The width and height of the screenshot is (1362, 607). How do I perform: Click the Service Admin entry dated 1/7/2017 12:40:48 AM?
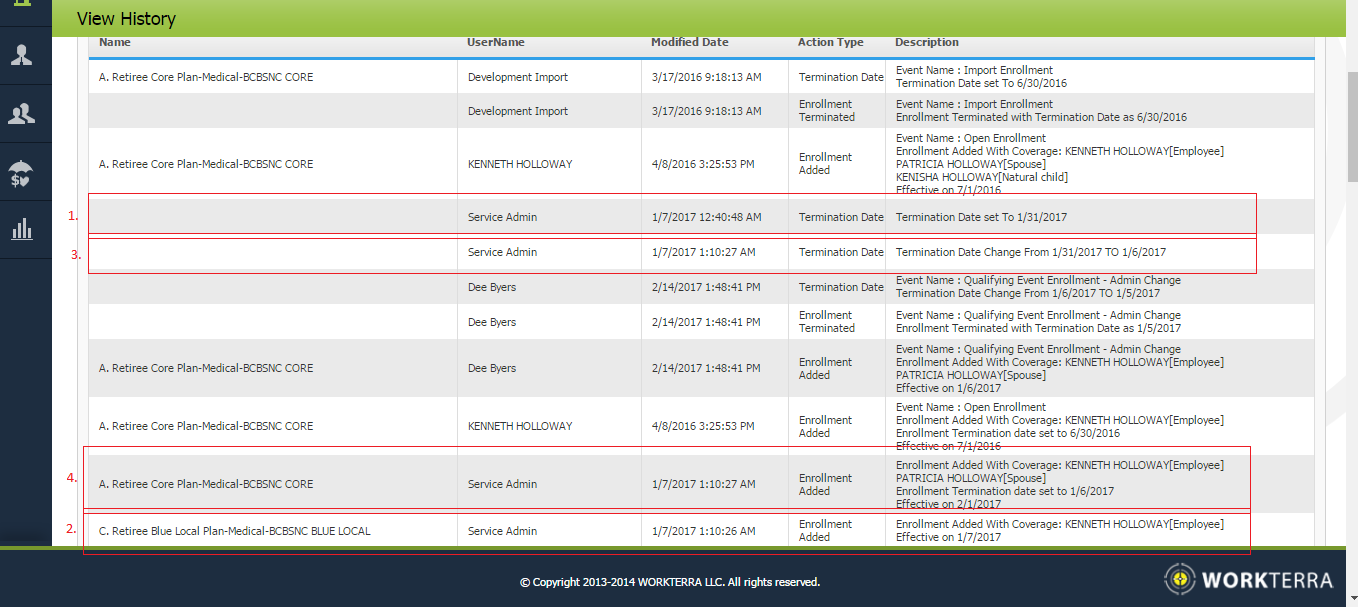(502, 217)
